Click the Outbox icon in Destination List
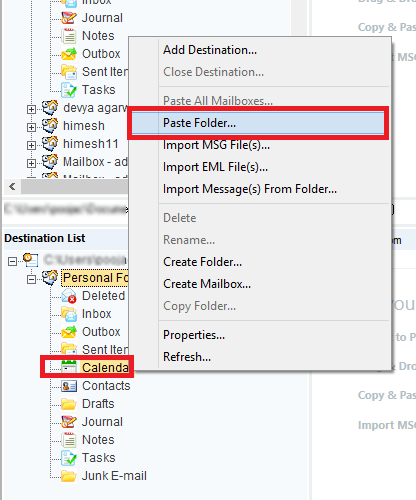This screenshot has width=416, height=500. [x=69, y=332]
